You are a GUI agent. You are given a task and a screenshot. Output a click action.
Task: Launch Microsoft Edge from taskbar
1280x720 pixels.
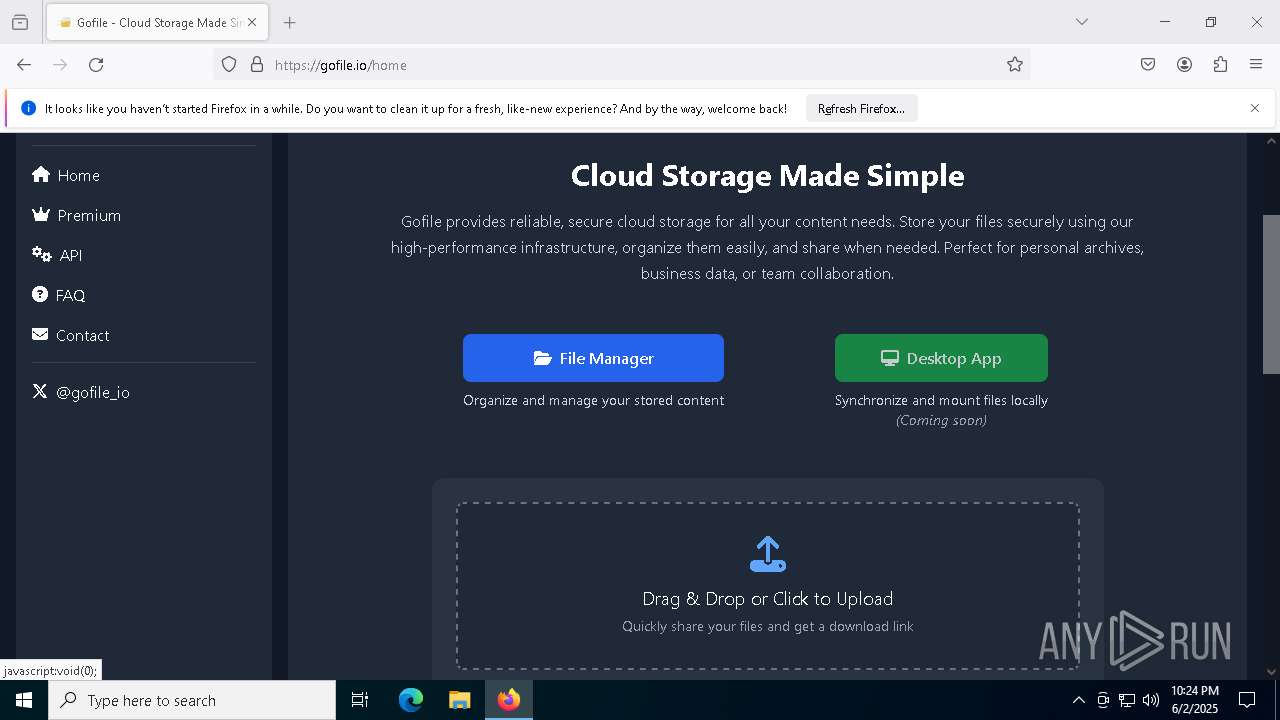coord(411,700)
